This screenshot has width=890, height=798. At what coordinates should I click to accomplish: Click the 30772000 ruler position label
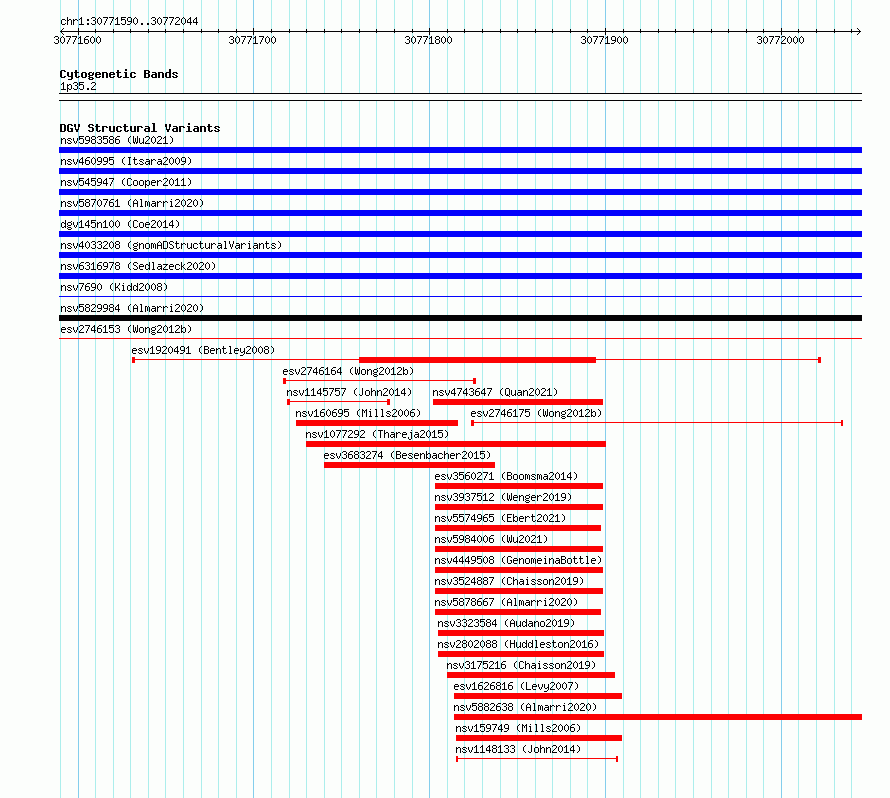[780, 40]
